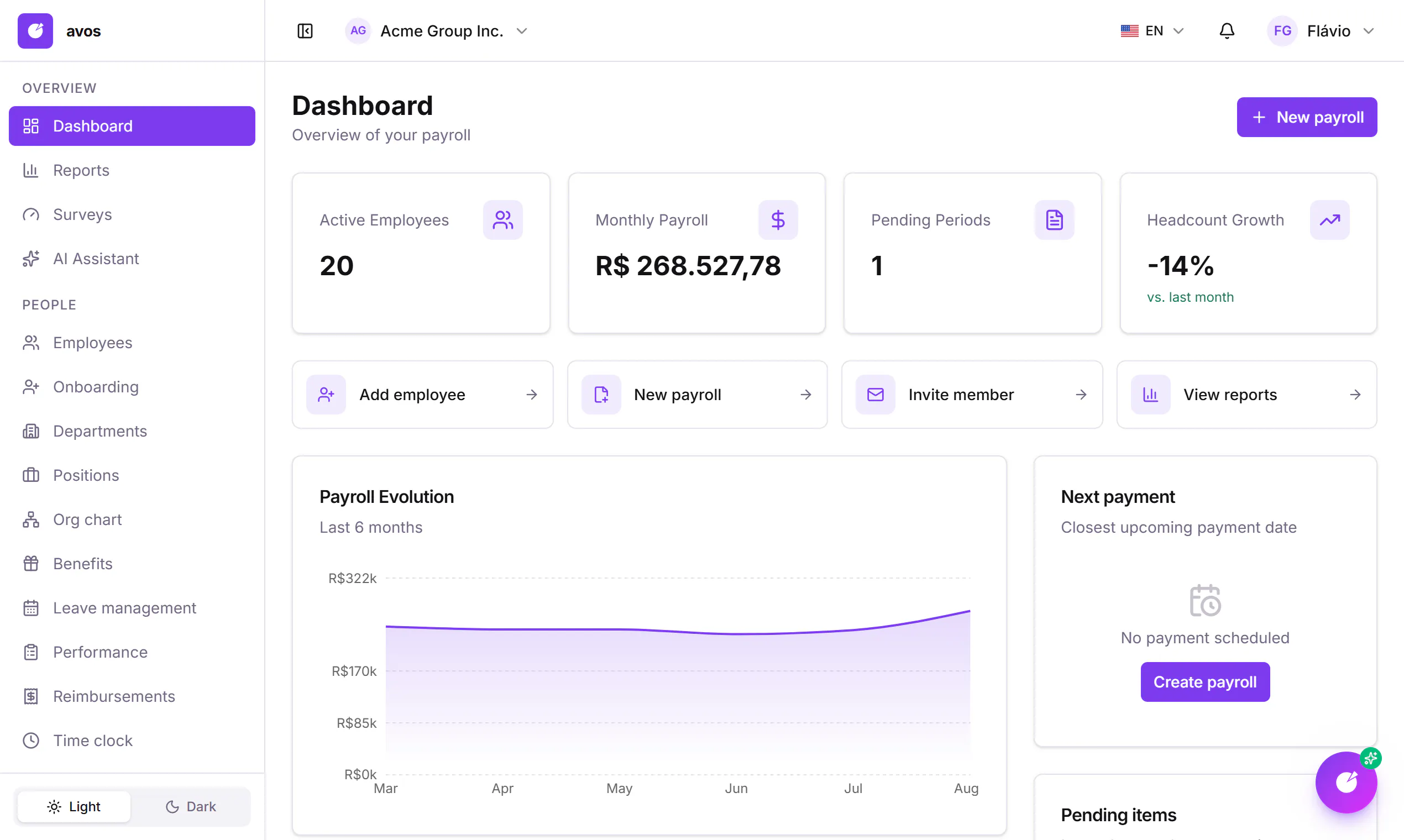The width and height of the screenshot is (1404, 840).
Task: Click the R$322k axis label
Action: [x=352, y=578]
